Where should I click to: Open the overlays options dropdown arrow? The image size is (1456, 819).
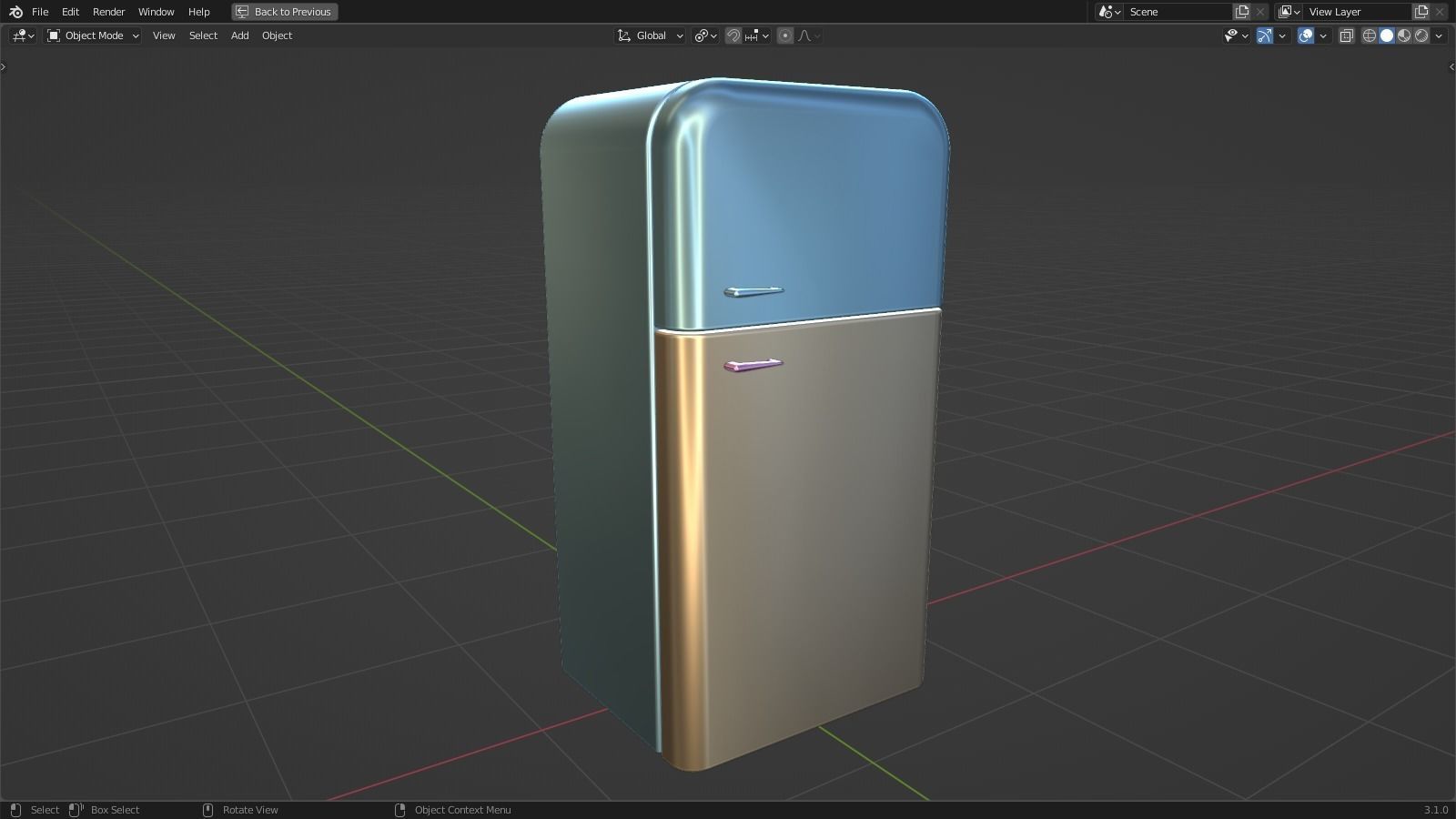tap(1323, 35)
